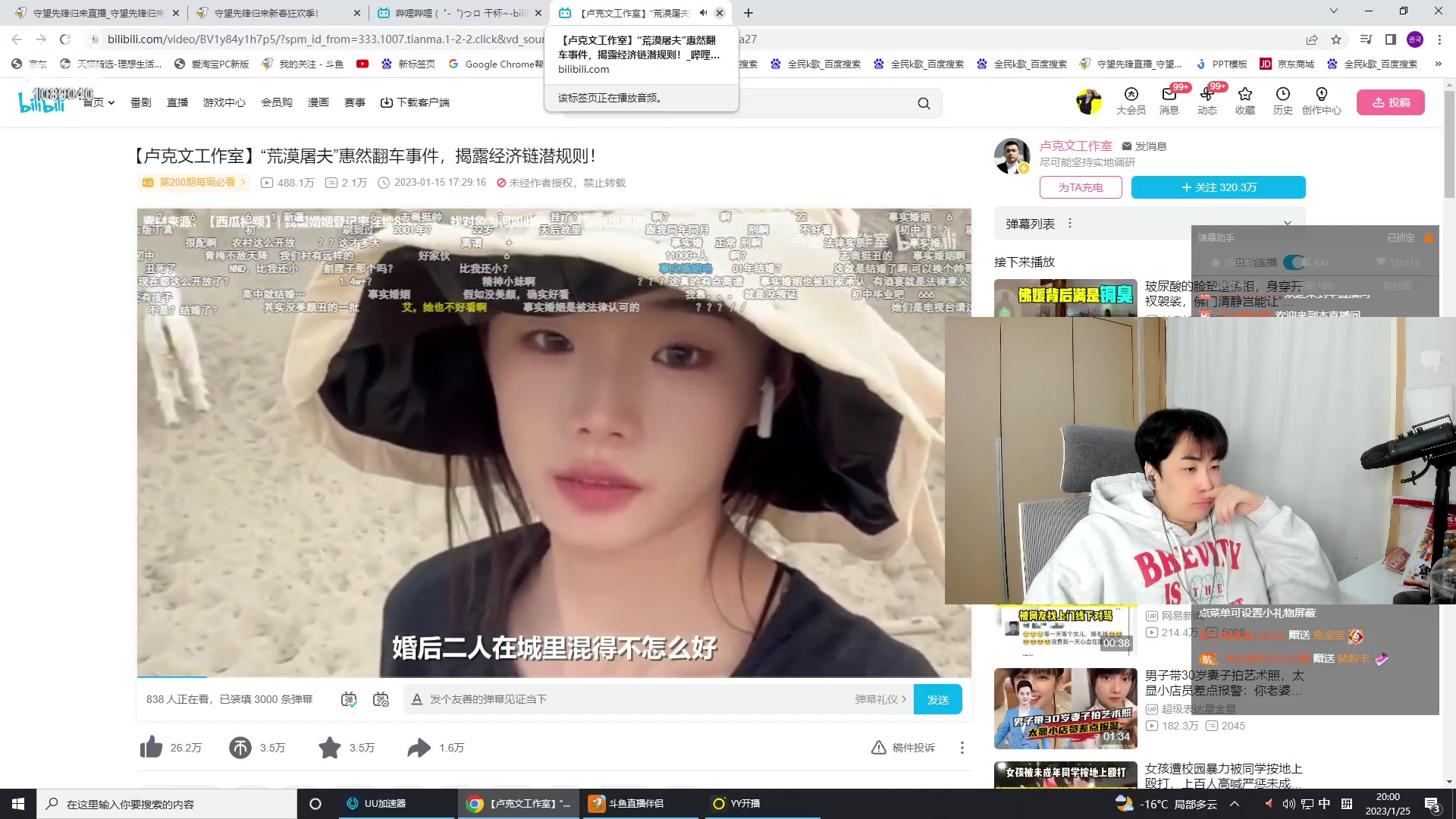Click the taskbar volume icon
The width and height of the screenshot is (1456, 819).
coord(1288,804)
